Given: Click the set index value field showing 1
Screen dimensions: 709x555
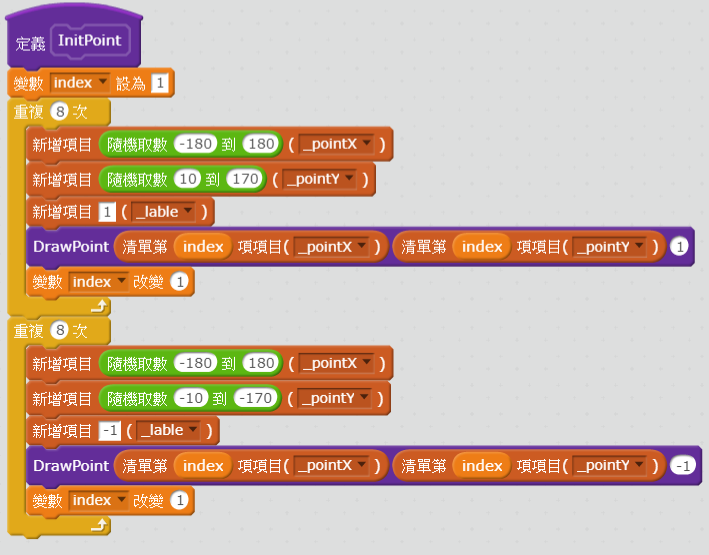Looking at the screenshot, I should coord(160,83).
